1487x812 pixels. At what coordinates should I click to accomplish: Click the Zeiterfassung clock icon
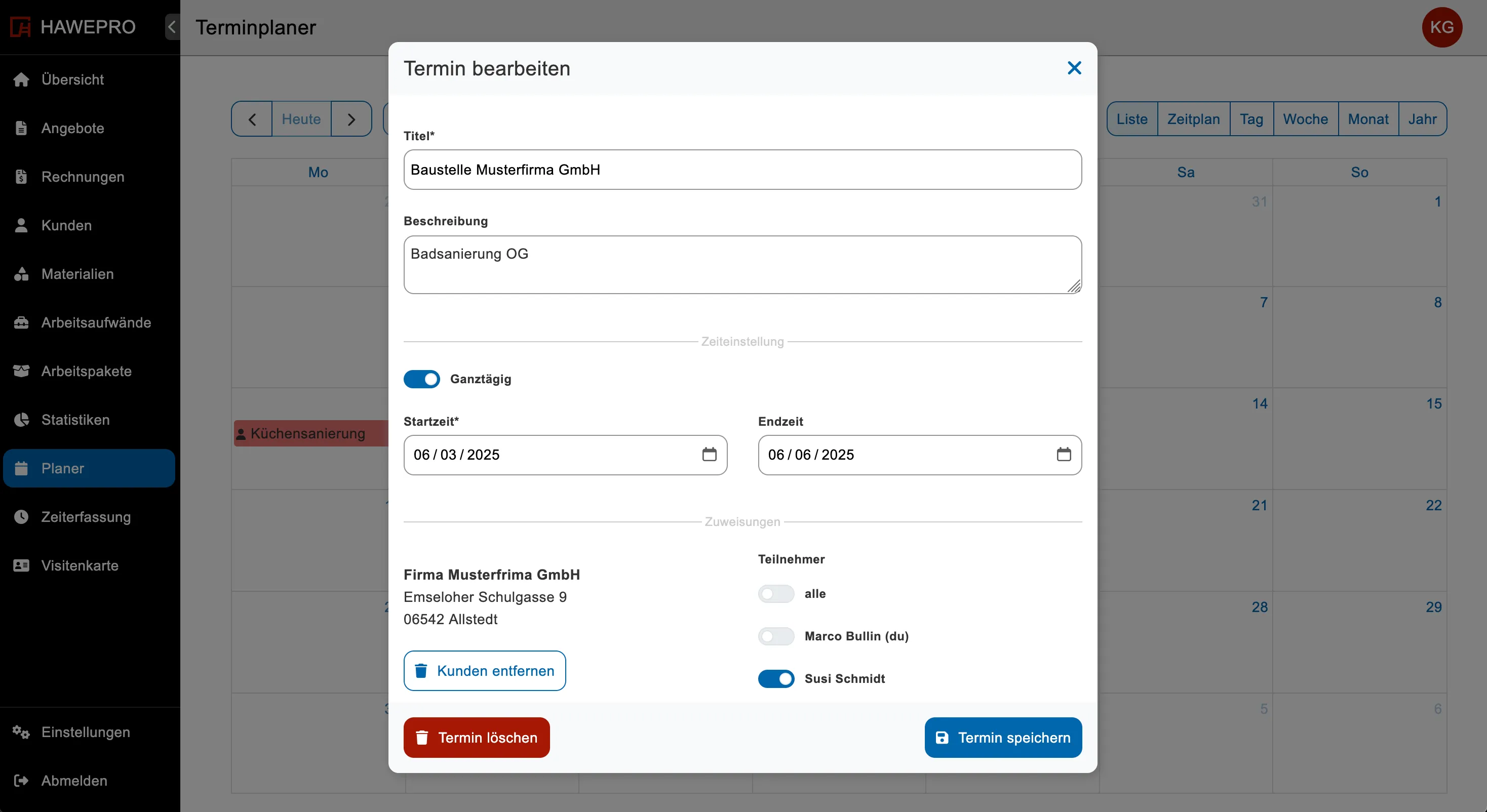click(21, 516)
